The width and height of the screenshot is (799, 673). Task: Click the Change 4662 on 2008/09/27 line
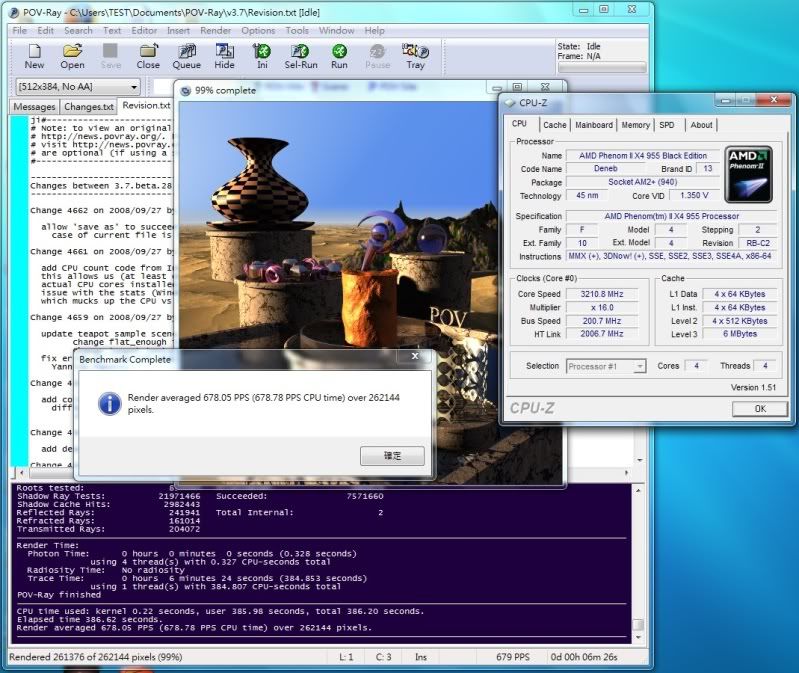pyautogui.click(x=101, y=210)
